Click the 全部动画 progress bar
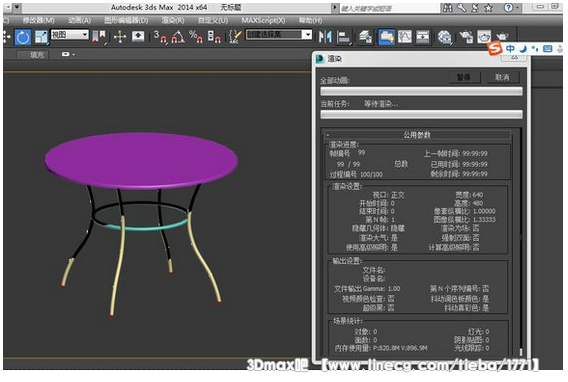 click(421, 91)
